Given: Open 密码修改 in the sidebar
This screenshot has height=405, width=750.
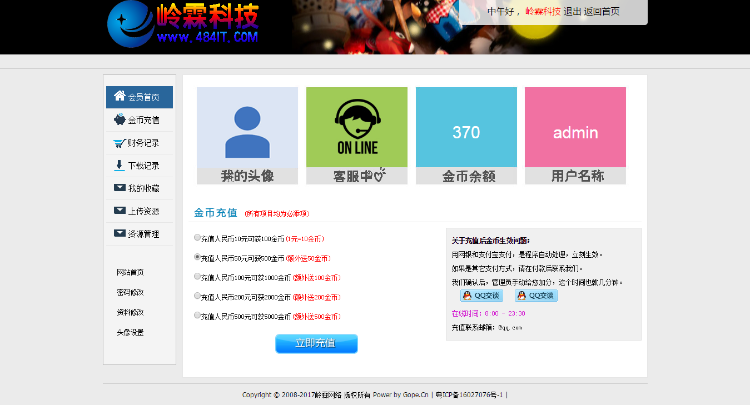Looking at the screenshot, I should (130, 293).
